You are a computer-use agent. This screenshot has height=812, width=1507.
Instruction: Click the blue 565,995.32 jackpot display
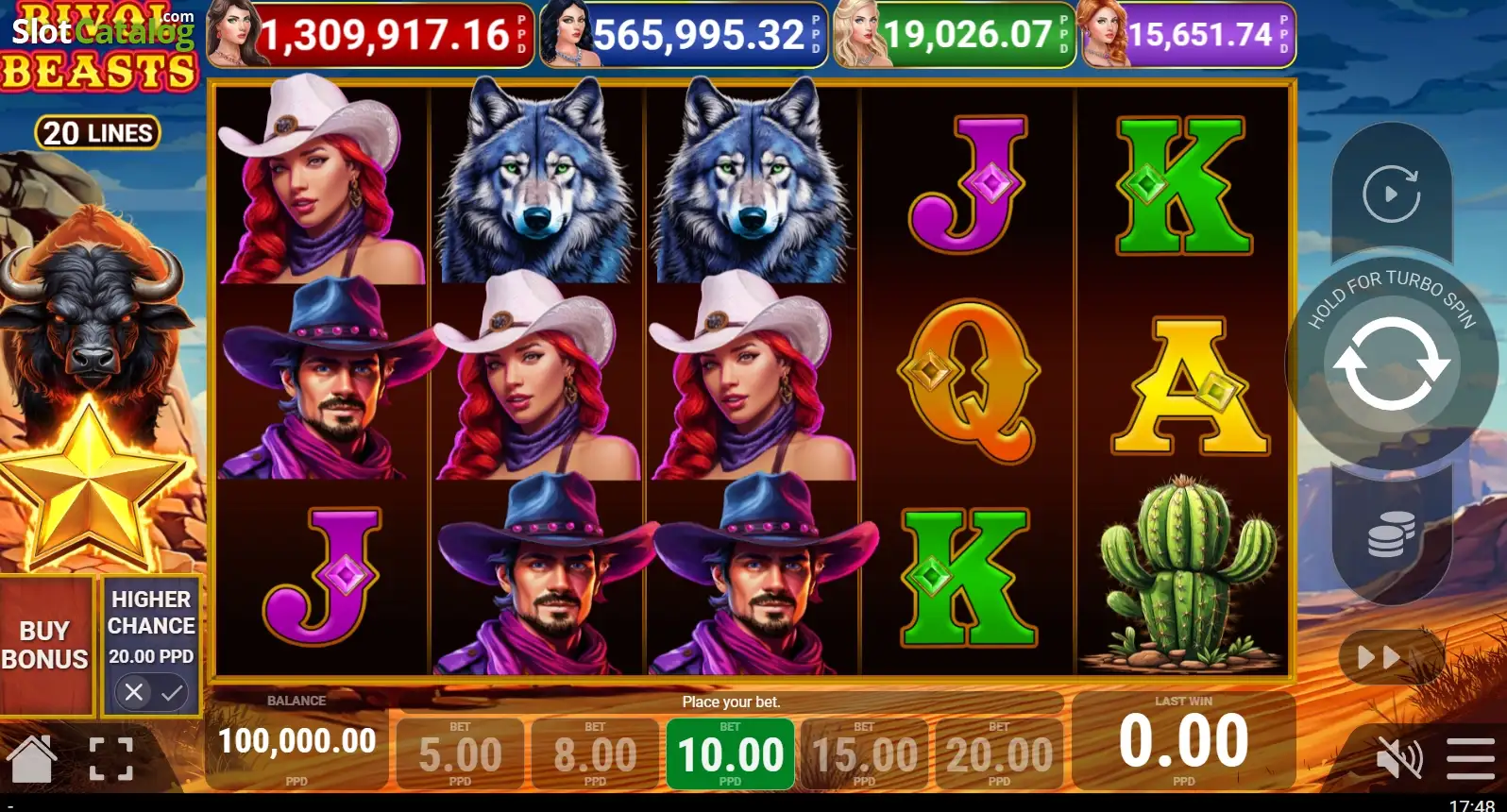[684, 35]
